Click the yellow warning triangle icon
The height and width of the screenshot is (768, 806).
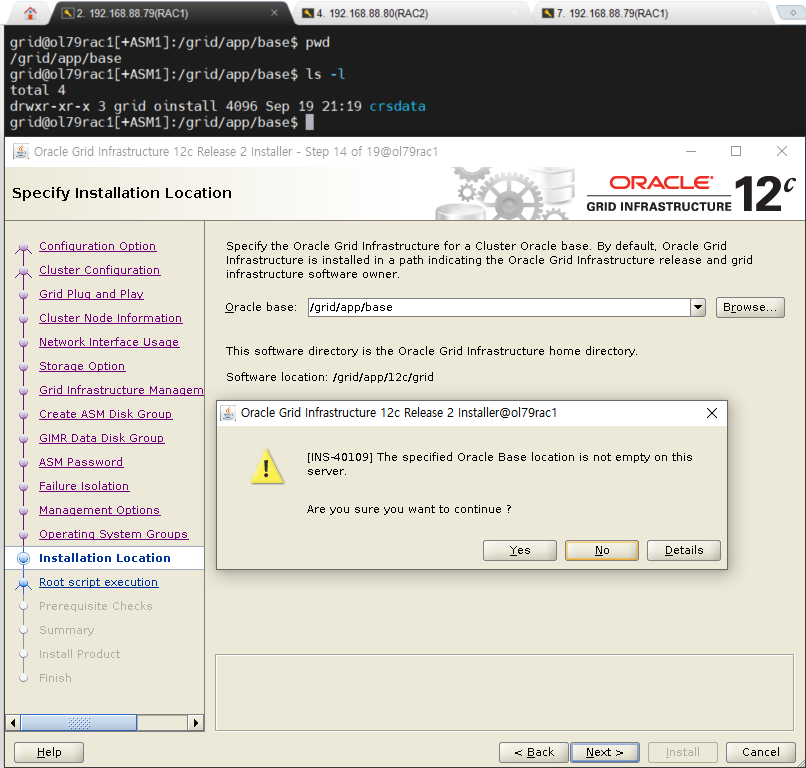coord(267,467)
